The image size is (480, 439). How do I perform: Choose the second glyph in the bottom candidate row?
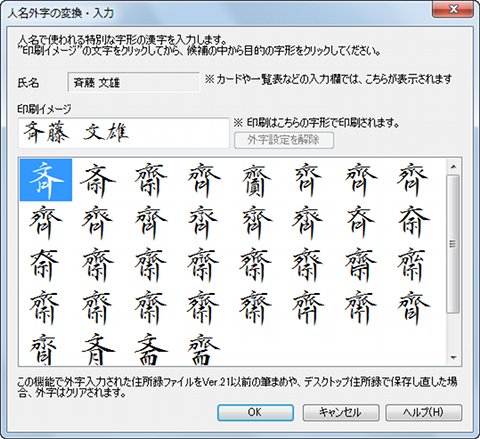98,349
